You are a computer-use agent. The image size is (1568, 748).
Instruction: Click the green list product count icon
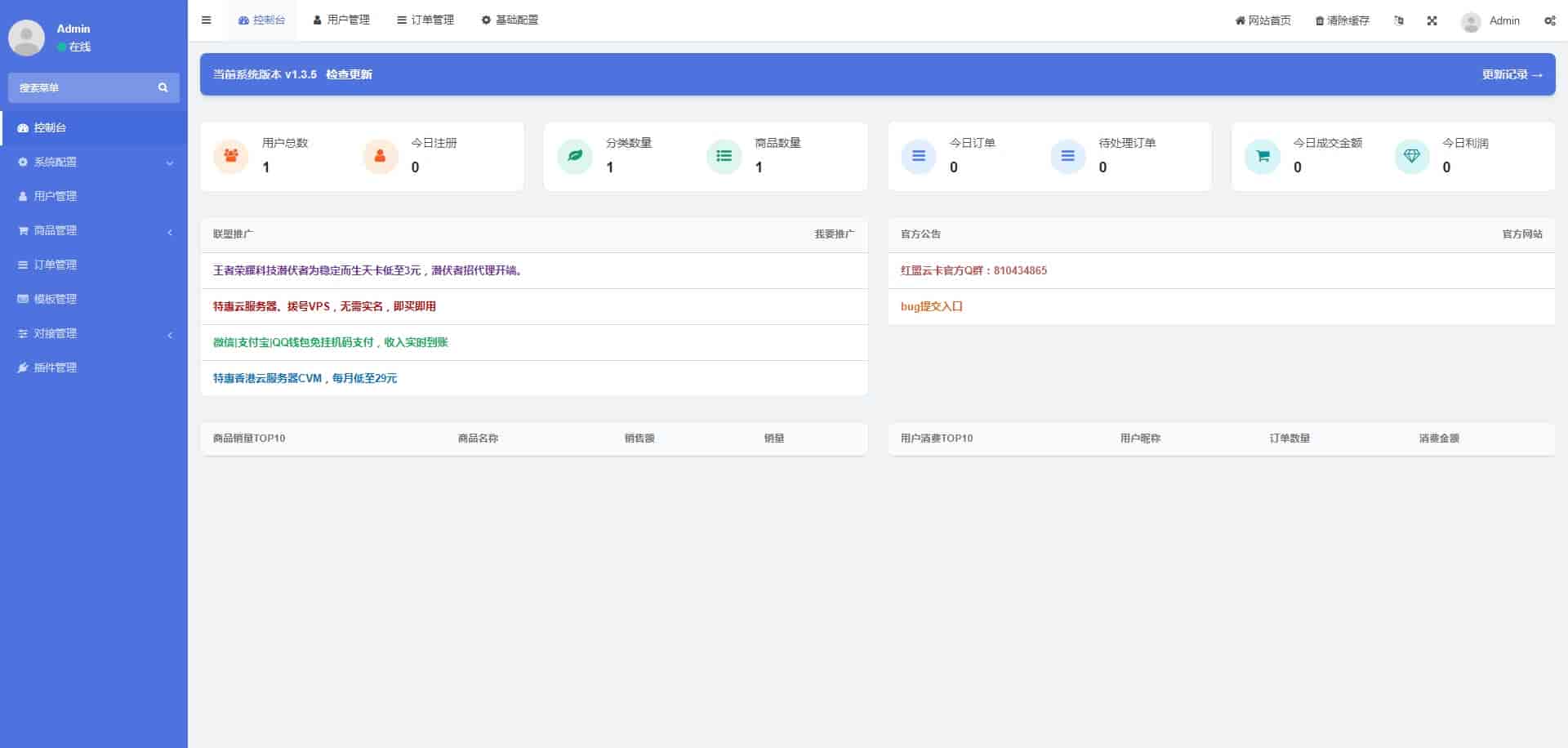tap(724, 156)
